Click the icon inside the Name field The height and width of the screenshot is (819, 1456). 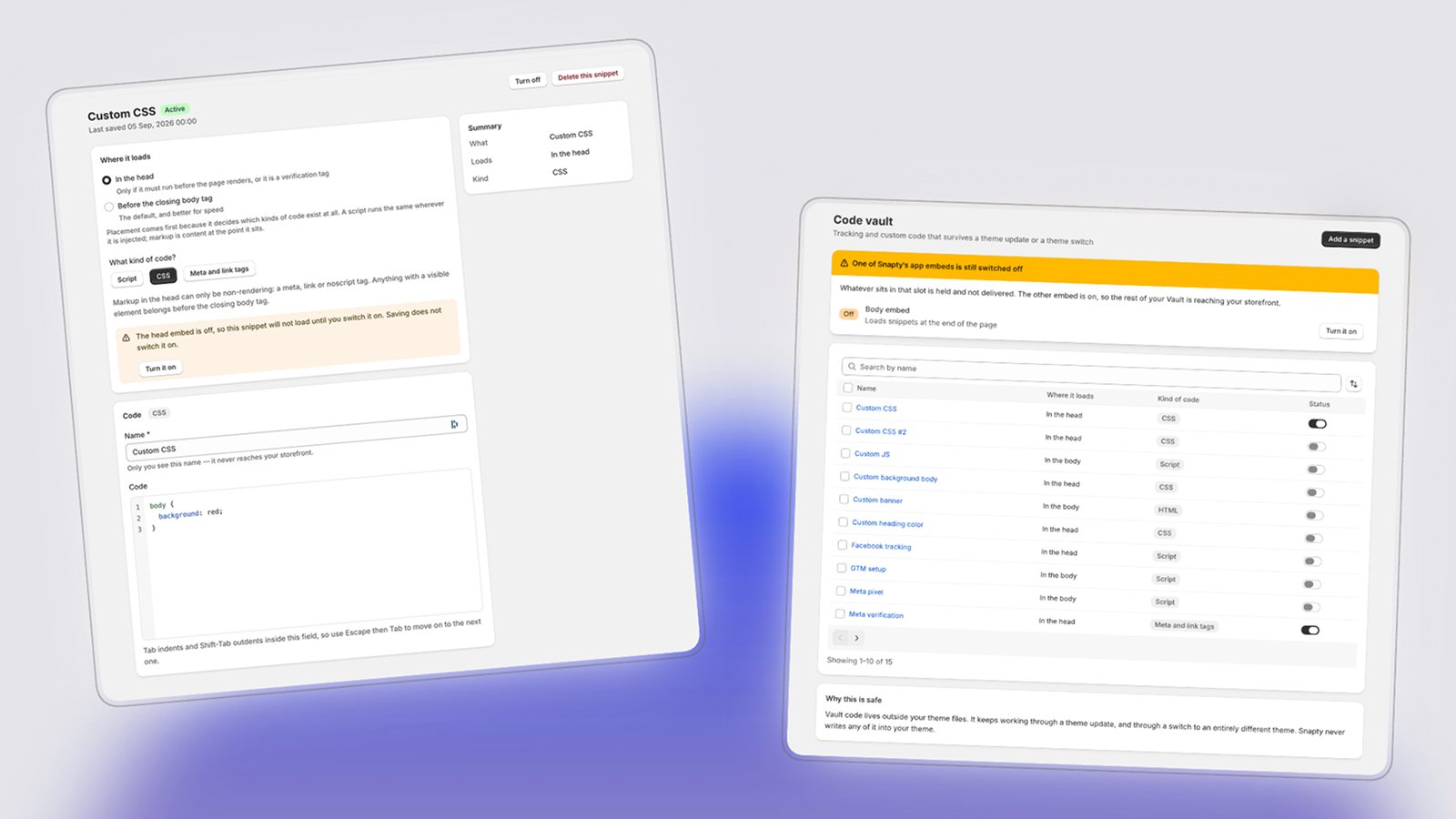[x=454, y=424]
